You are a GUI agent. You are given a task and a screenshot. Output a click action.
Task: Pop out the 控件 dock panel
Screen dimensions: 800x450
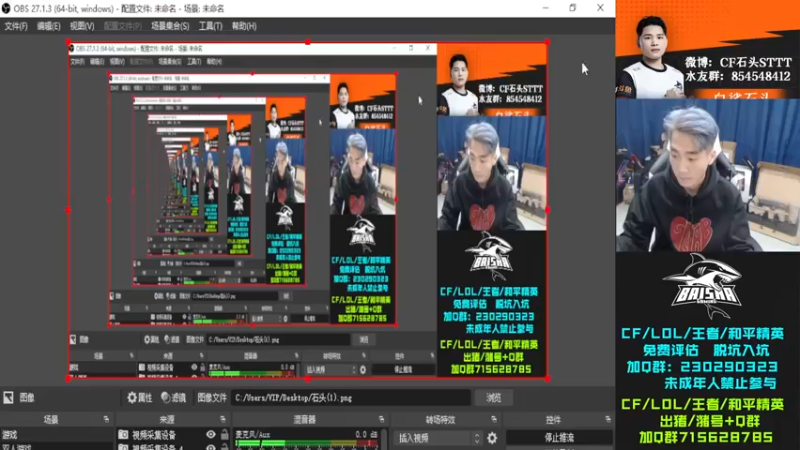click(608, 419)
